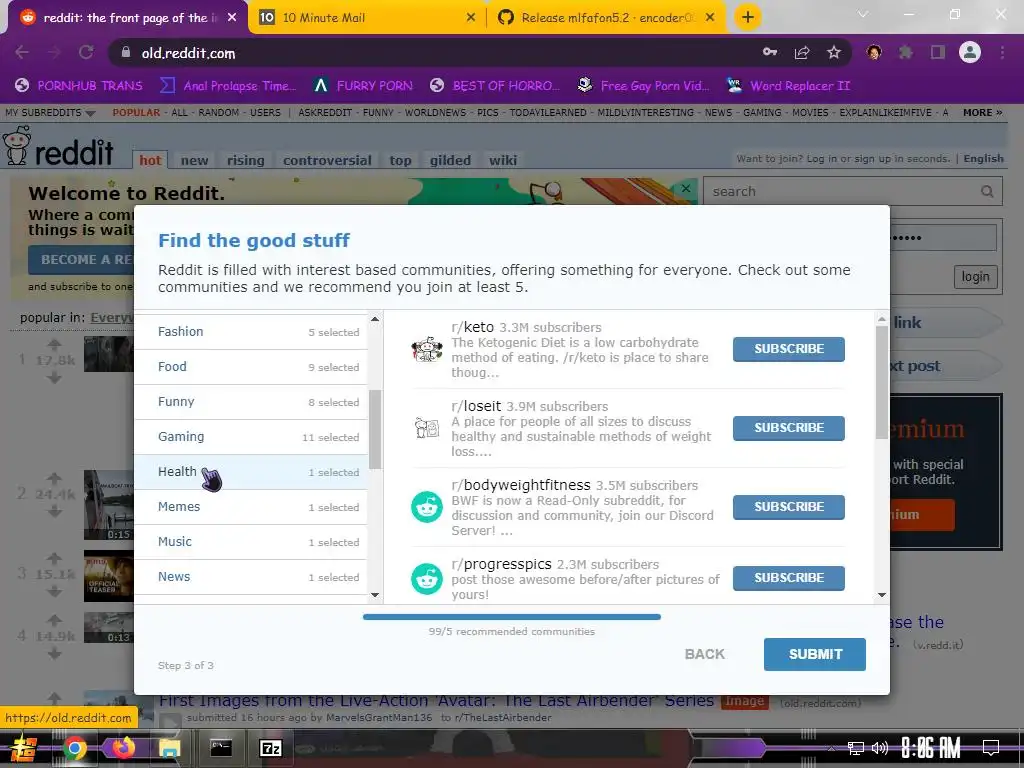The height and width of the screenshot is (768, 1024).
Task: Subscribe to r/keto community
Action: [x=788, y=349]
